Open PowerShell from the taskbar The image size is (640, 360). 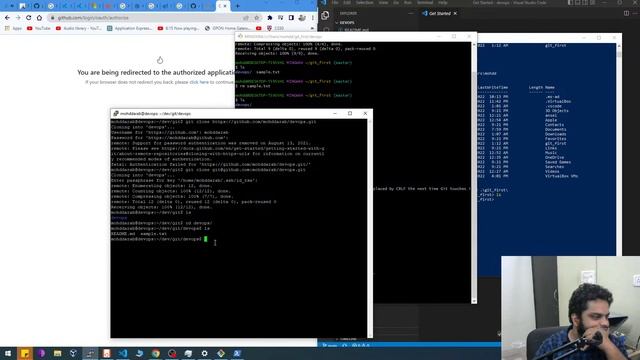coord(237,353)
